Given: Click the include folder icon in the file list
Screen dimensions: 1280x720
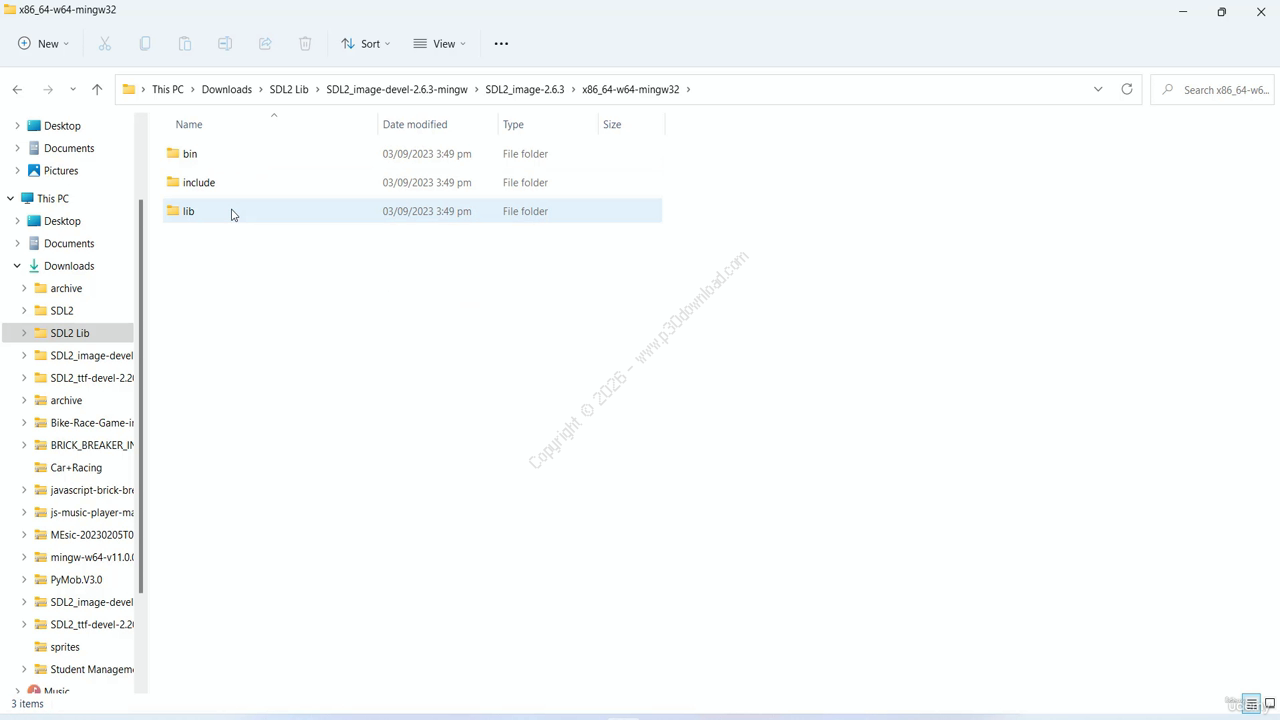Looking at the screenshot, I should pos(173,182).
